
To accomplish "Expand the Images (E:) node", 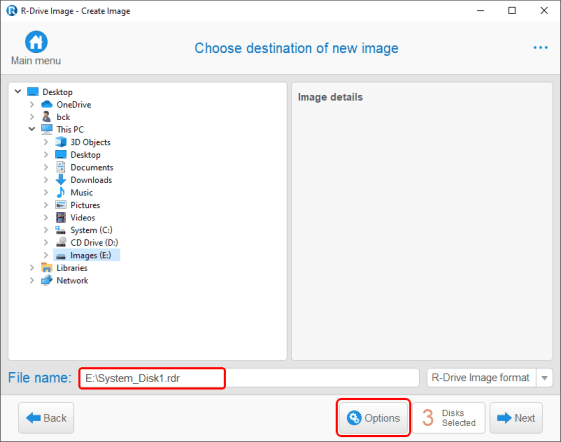I will click(46, 255).
